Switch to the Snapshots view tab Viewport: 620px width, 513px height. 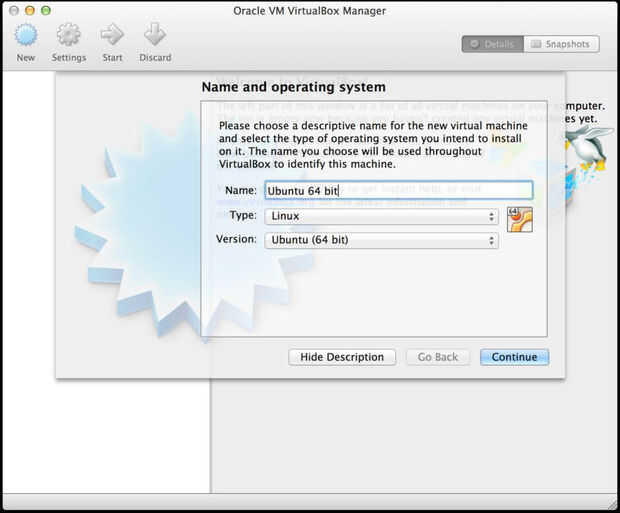point(561,44)
